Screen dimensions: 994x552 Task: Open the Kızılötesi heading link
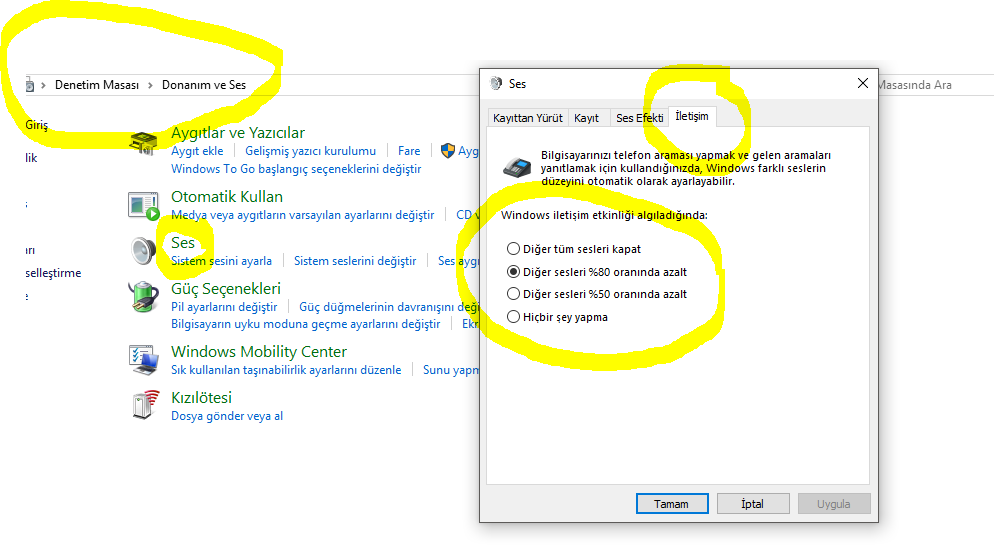click(x=202, y=397)
